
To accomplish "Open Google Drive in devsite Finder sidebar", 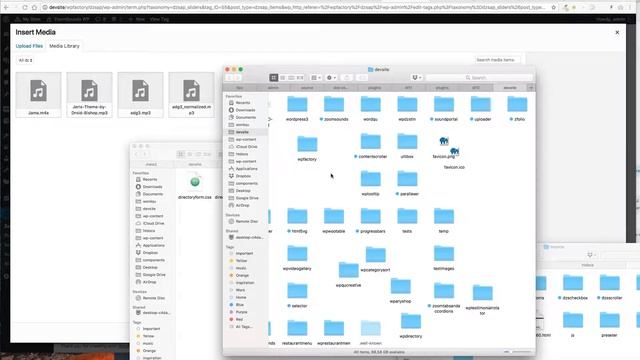I will [247, 198].
